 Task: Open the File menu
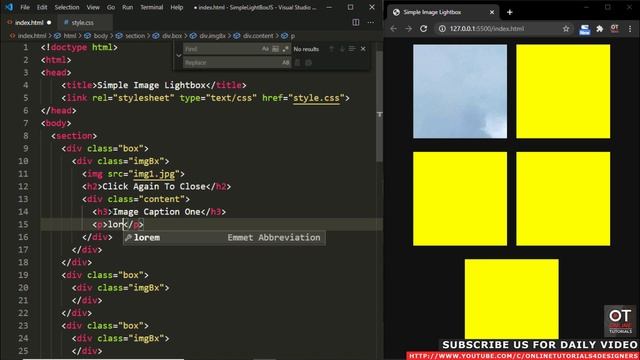tap(25, 7)
